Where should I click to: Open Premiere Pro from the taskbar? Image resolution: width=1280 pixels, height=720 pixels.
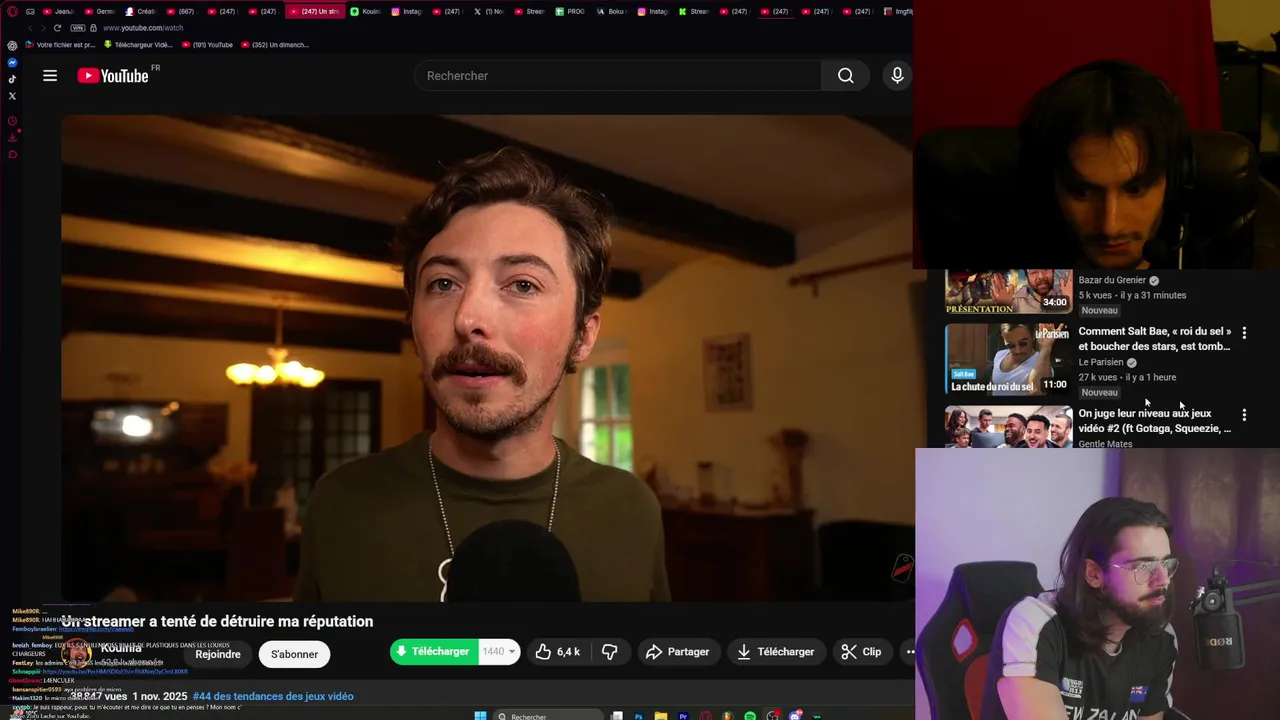pos(683,716)
